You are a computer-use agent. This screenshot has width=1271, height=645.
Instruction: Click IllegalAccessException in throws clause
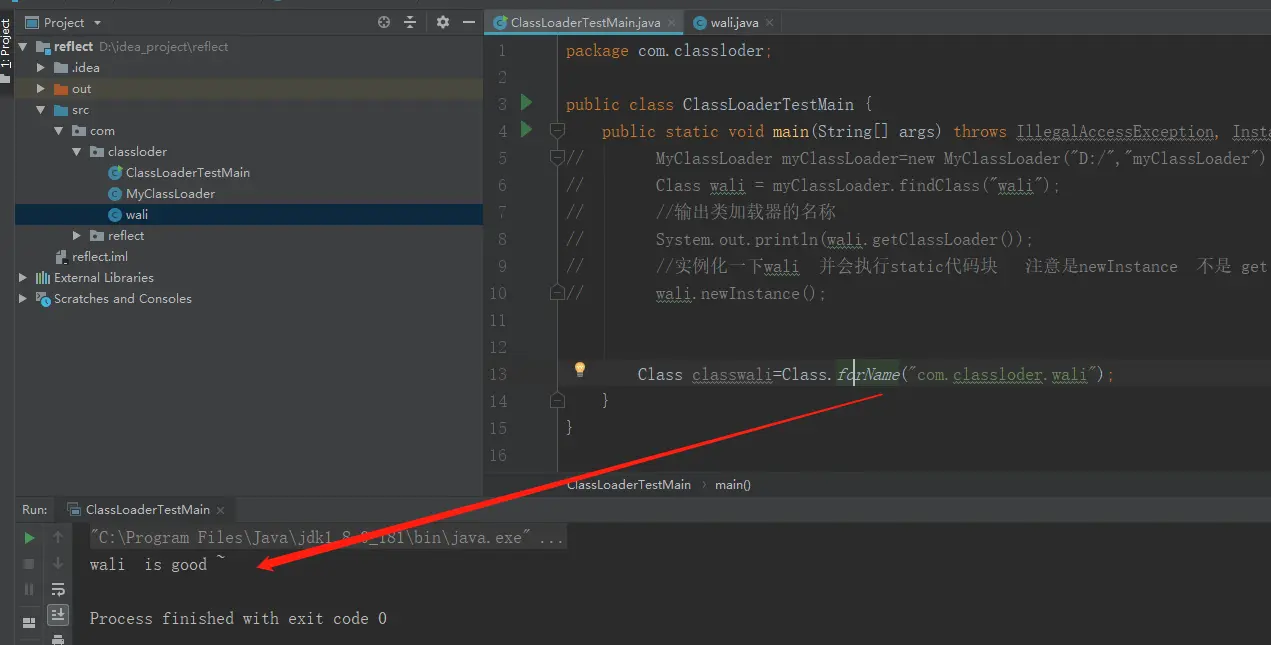point(1115,131)
